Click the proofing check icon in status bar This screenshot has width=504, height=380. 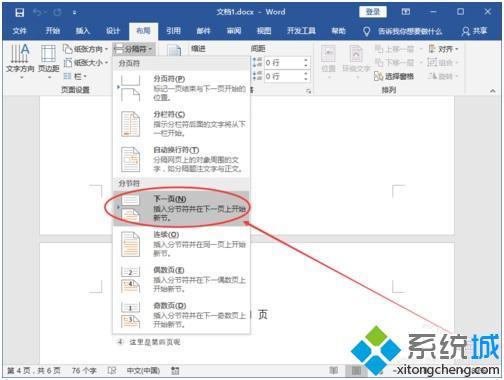pos(112,371)
